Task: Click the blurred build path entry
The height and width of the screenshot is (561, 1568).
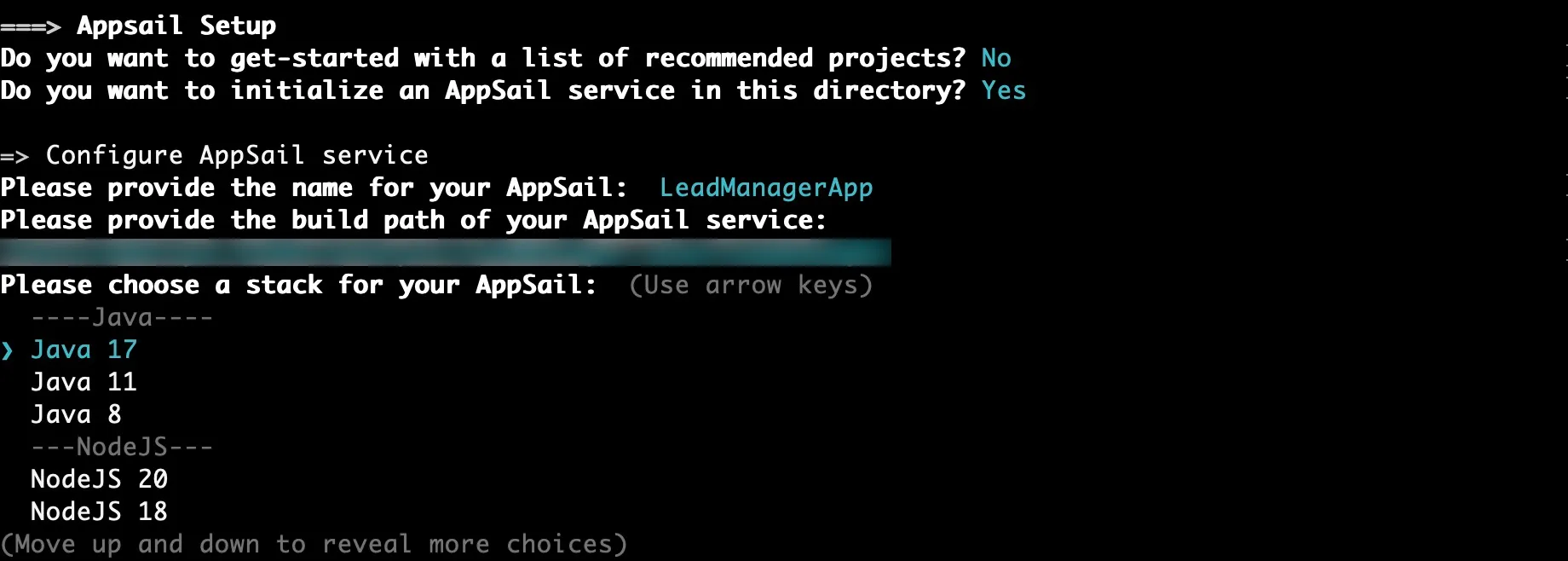Action: point(445,252)
